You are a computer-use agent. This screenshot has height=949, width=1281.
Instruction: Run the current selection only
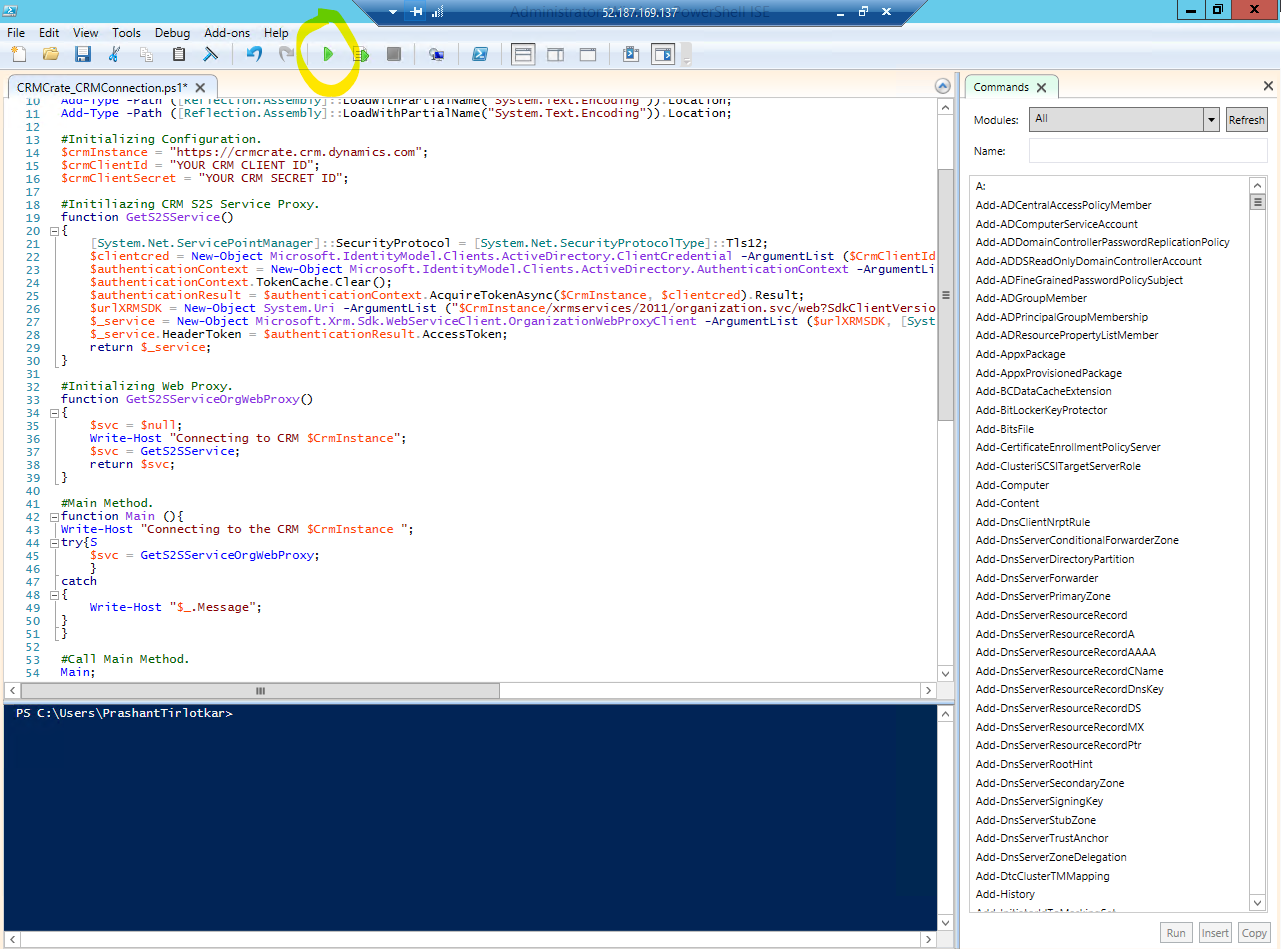coord(361,54)
